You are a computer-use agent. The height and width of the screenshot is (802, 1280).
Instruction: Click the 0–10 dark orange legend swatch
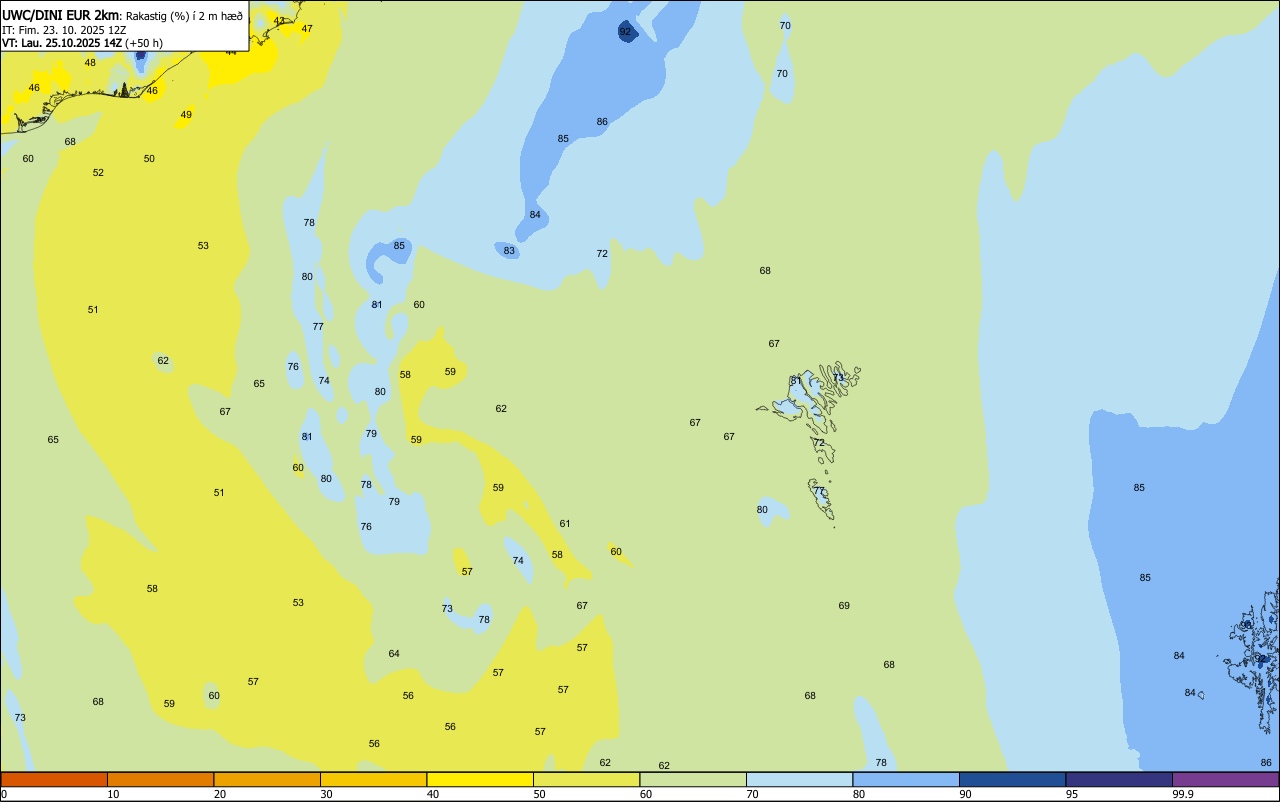click(x=54, y=779)
